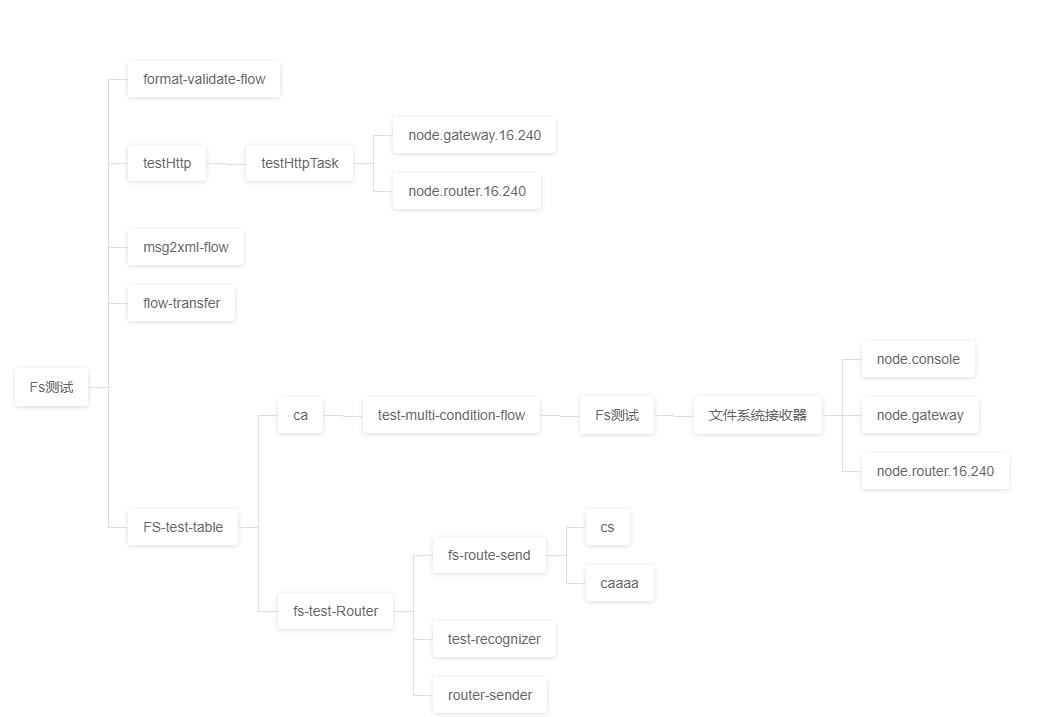Select the ca node
The height and width of the screenshot is (717, 1053).
point(300,416)
